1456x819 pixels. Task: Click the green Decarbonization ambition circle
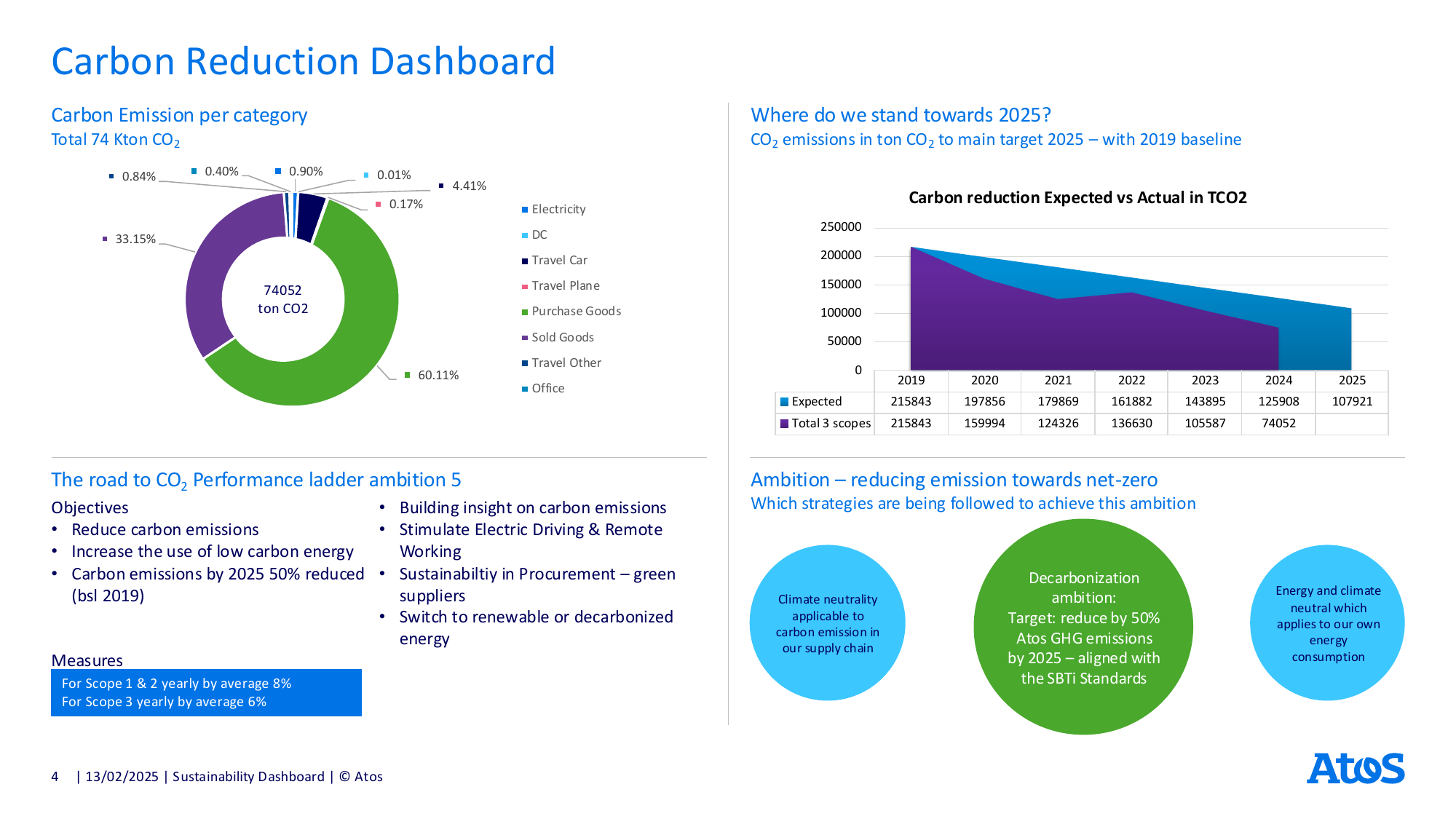pyautogui.click(x=1083, y=627)
